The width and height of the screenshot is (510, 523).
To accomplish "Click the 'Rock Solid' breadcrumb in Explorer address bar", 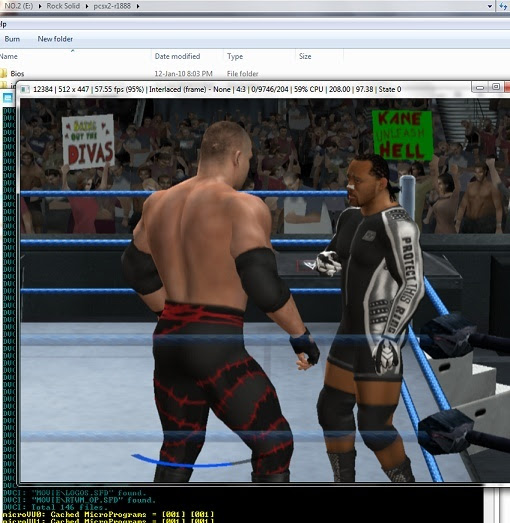I will point(63,6).
